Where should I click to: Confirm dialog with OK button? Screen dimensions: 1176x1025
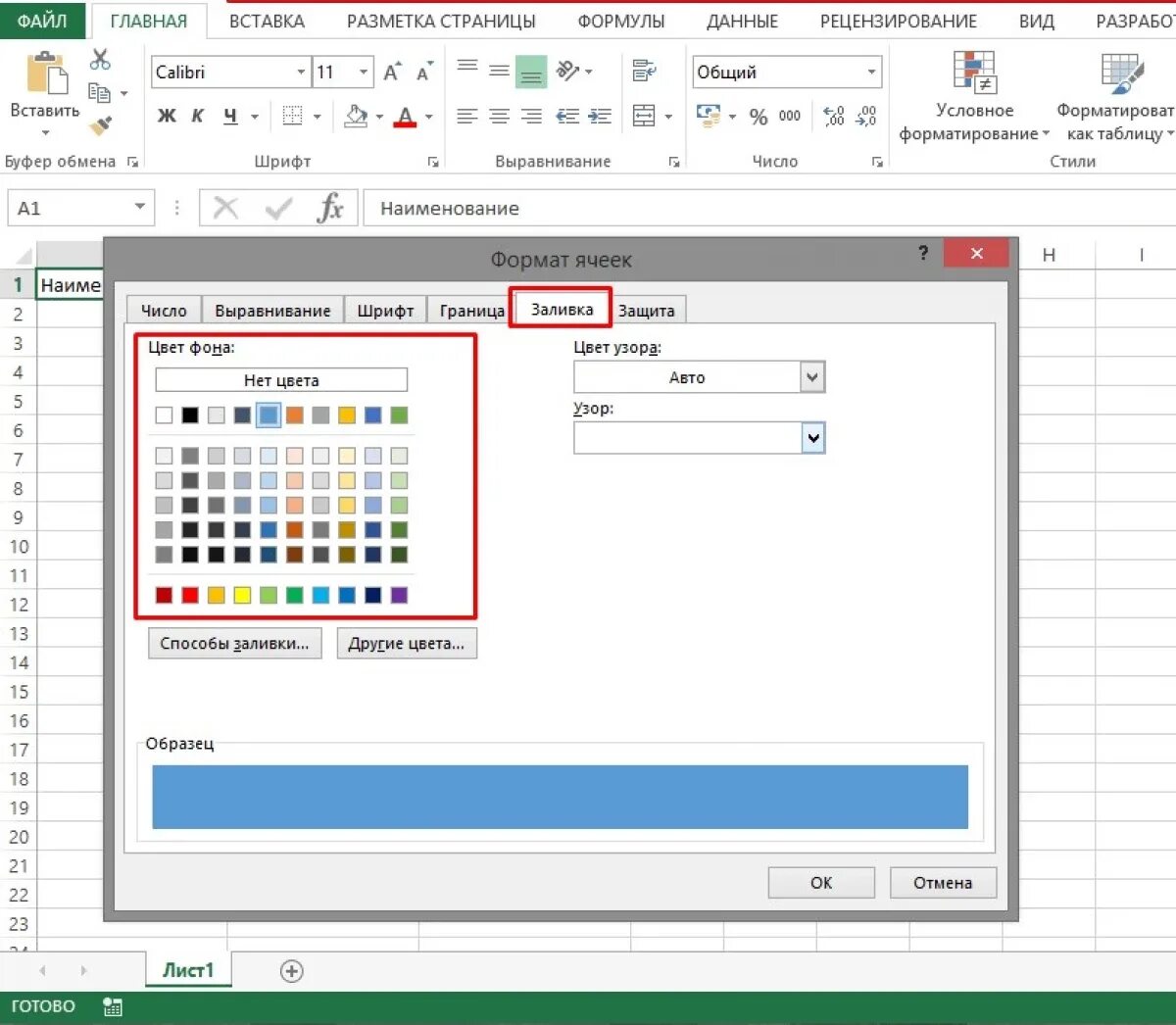click(x=821, y=883)
